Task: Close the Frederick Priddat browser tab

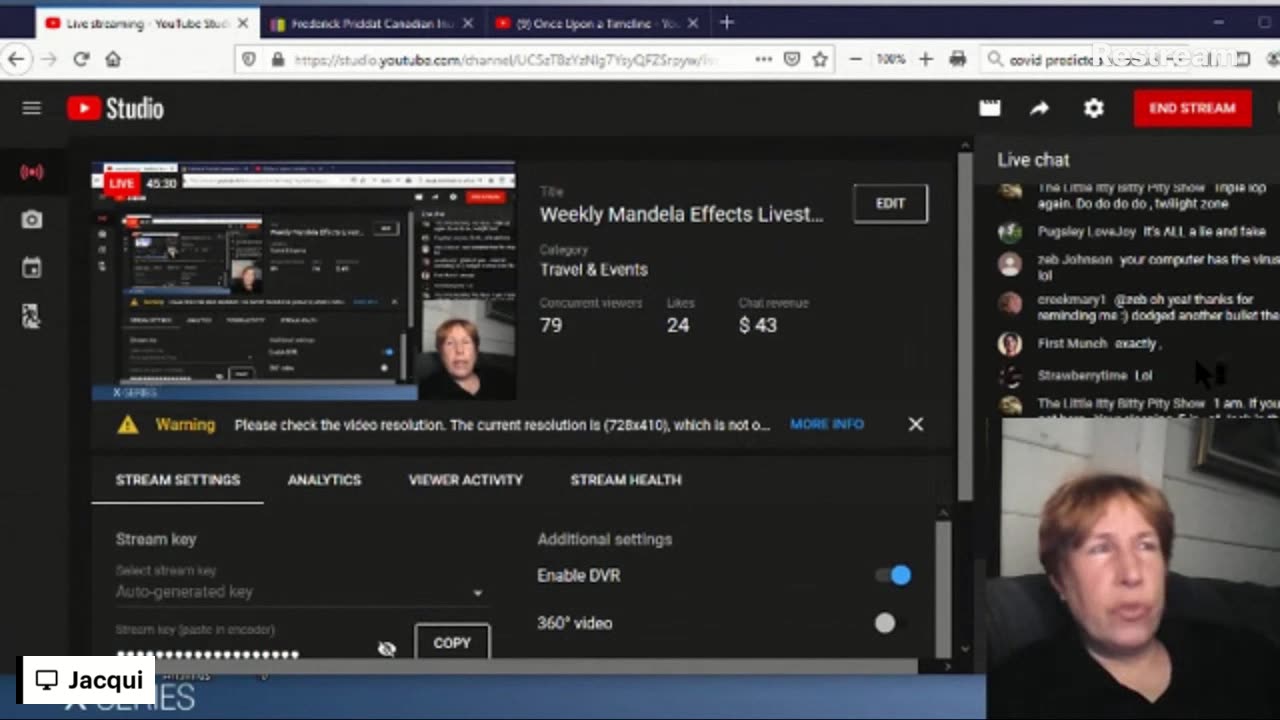Action: (x=468, y=23)
